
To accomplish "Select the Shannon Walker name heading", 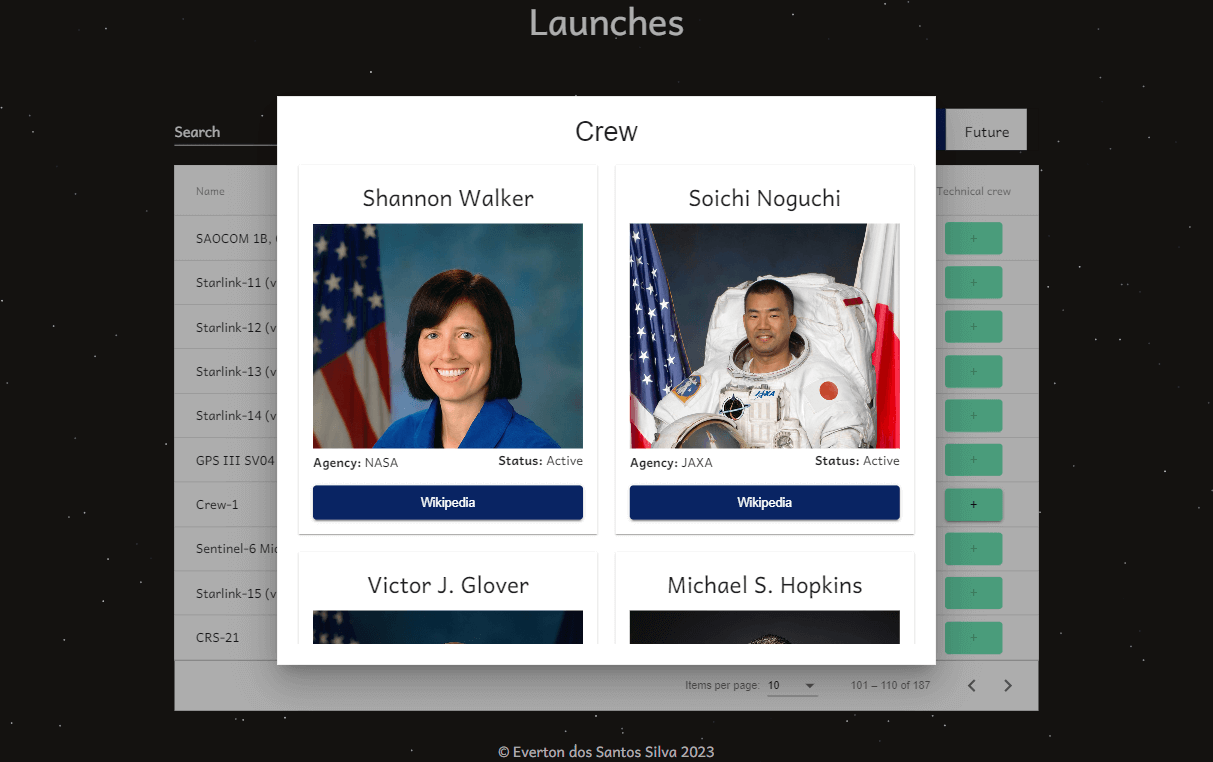I will tap(448, 198).
